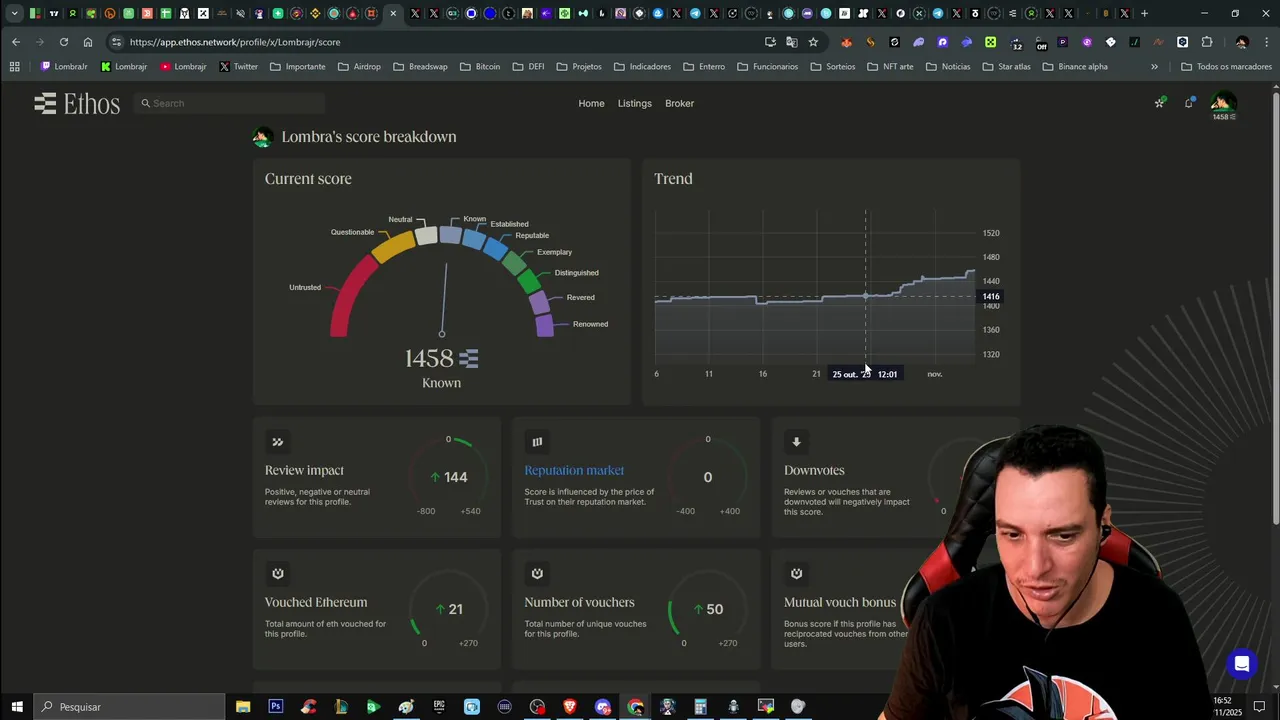Open the profile avatar with 1458 score
This screenshot has width=1280, height=720.
[x=1223, y=103]
